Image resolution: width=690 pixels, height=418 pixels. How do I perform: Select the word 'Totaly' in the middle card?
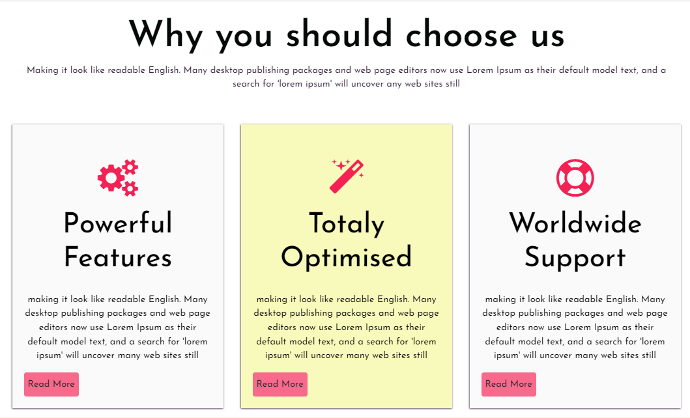coord(346,223)
